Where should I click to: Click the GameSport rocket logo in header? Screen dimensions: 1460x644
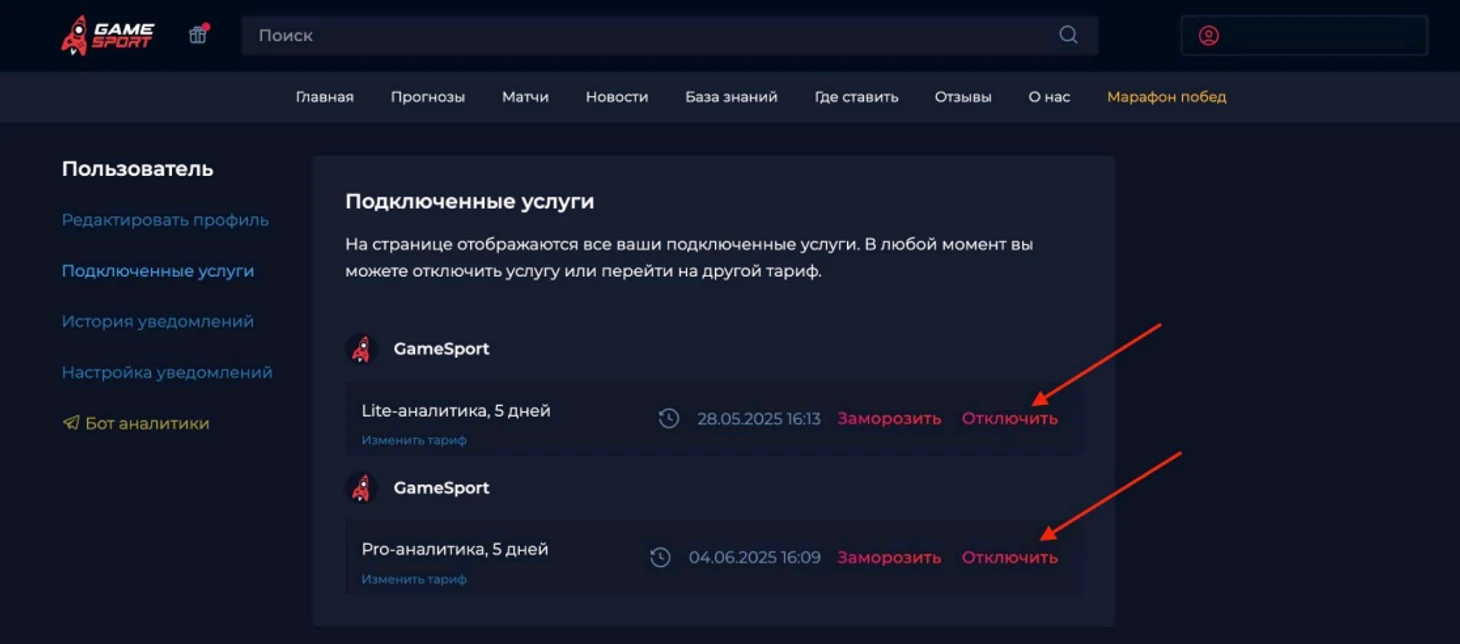tap(107, 35)
